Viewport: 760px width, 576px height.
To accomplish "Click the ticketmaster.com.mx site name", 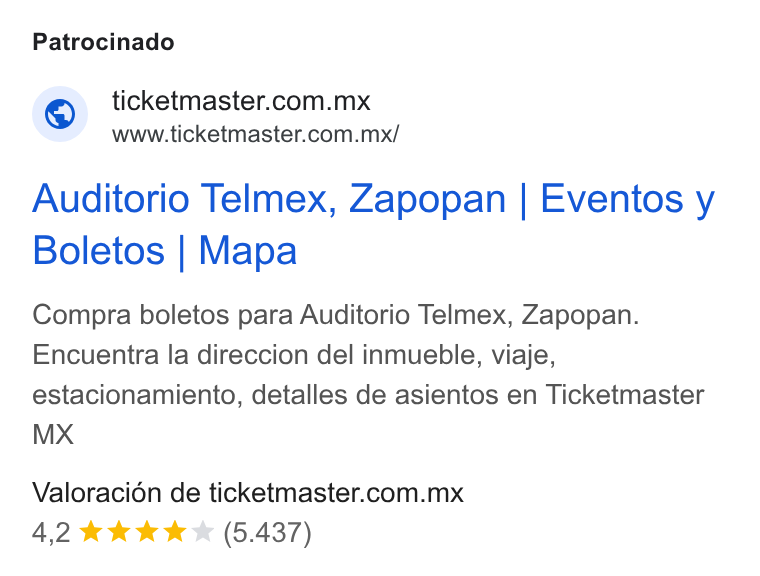I will (x=241, y=101).
